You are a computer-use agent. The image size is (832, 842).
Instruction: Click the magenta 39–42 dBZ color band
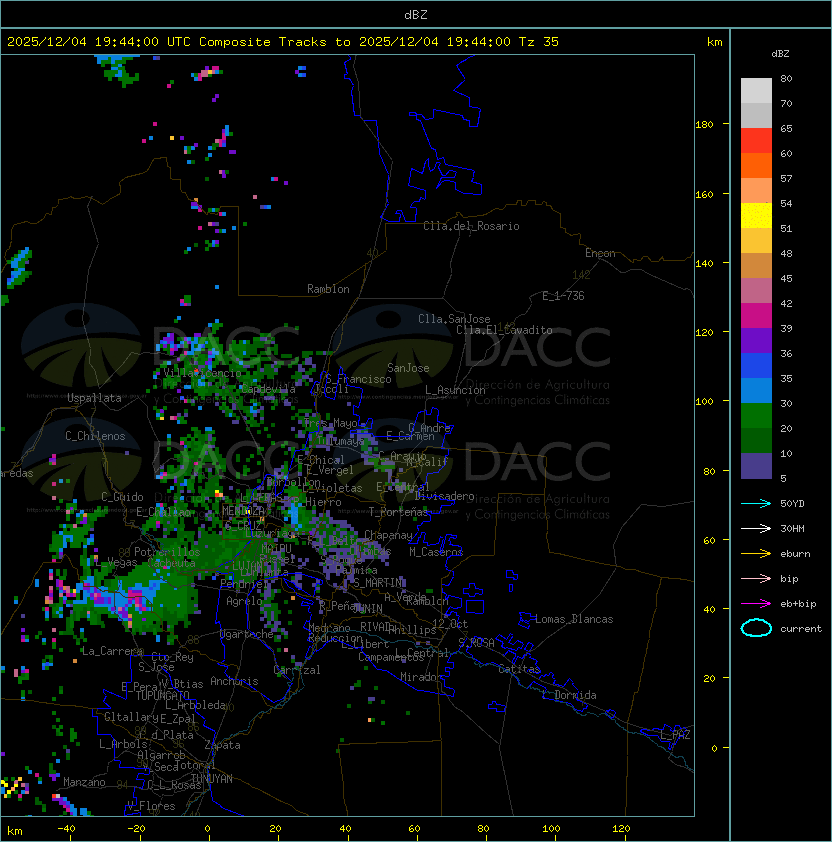coord(756,316)
